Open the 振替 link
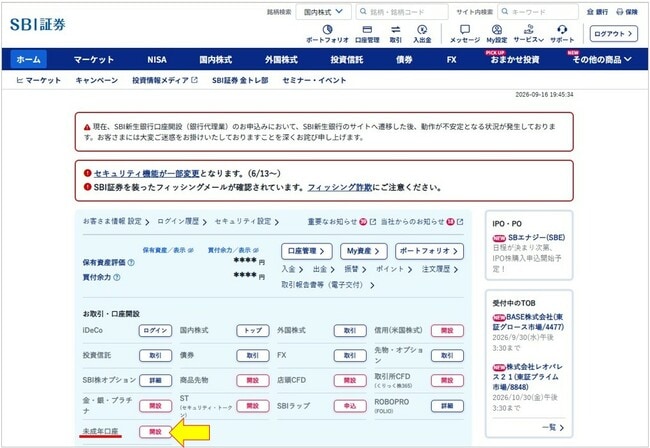The image size is (650, 448). [355, 269]
